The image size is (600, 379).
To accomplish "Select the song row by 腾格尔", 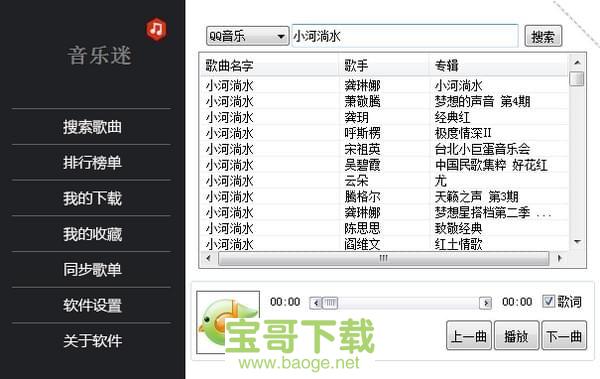I will click(x=384, y=197).
